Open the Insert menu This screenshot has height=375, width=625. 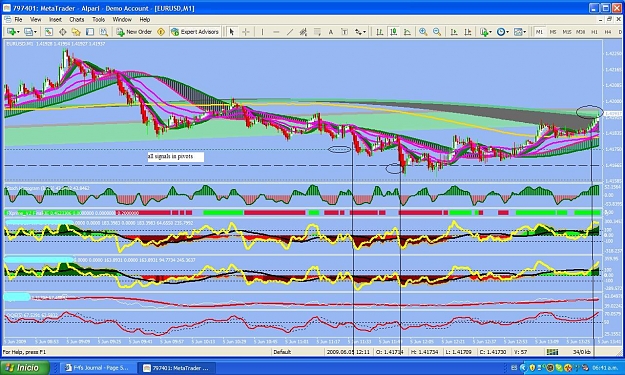(x=55, y=19)
